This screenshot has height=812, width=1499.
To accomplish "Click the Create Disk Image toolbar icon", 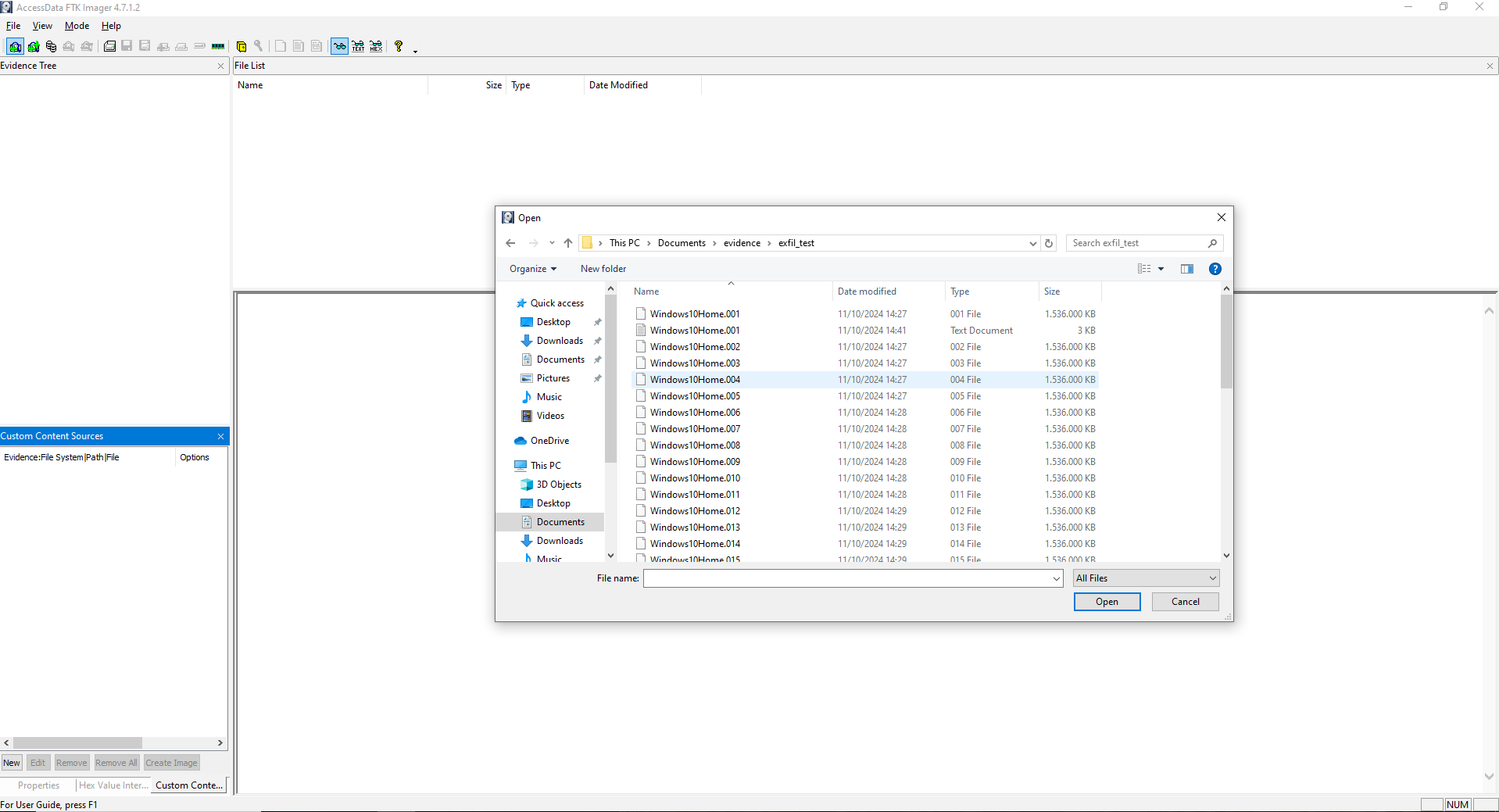I will pos(110,46).
